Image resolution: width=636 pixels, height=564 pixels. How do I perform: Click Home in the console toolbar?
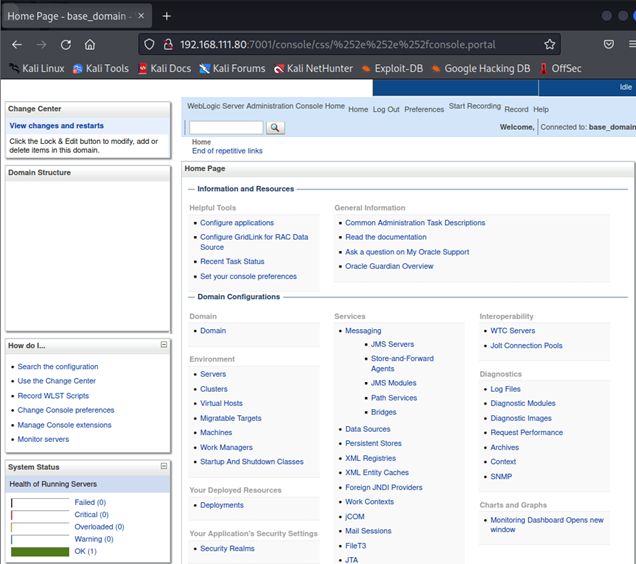point(358,110)
